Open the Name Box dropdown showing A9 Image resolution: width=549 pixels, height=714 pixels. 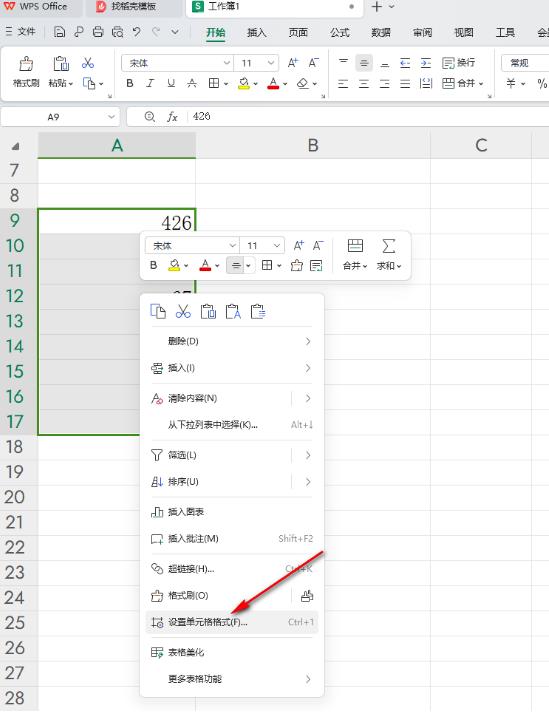111,117
